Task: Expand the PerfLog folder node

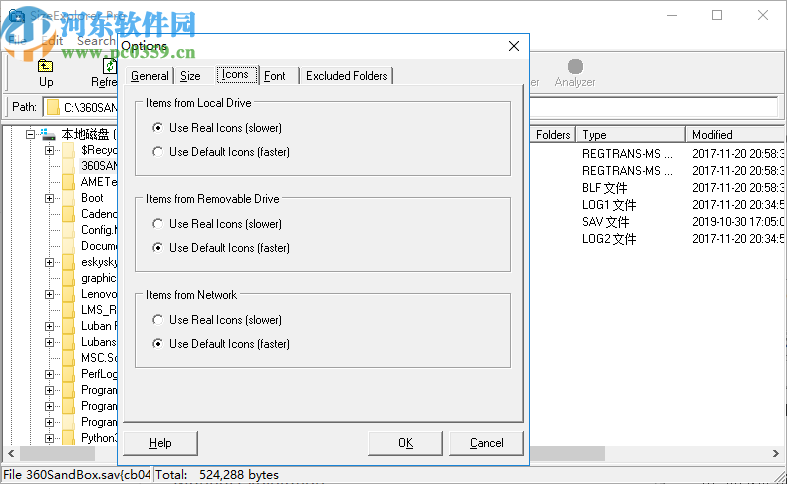Action: [x=49, y=374]
